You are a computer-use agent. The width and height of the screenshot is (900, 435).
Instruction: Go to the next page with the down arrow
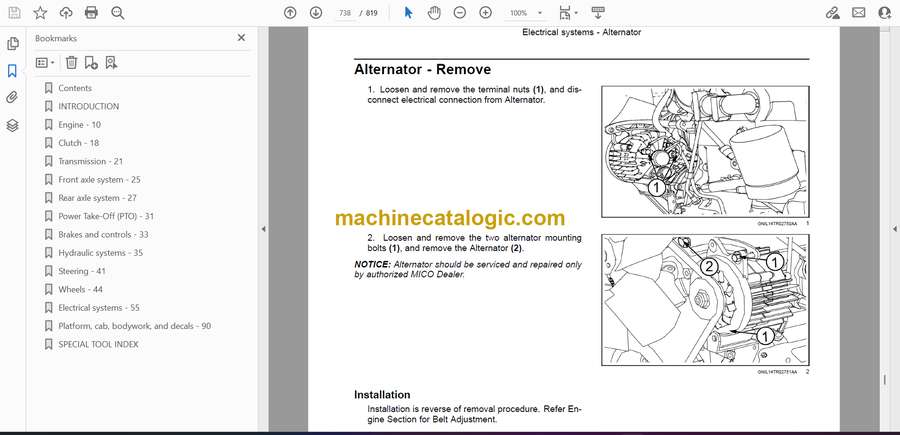tap(316, 13)
